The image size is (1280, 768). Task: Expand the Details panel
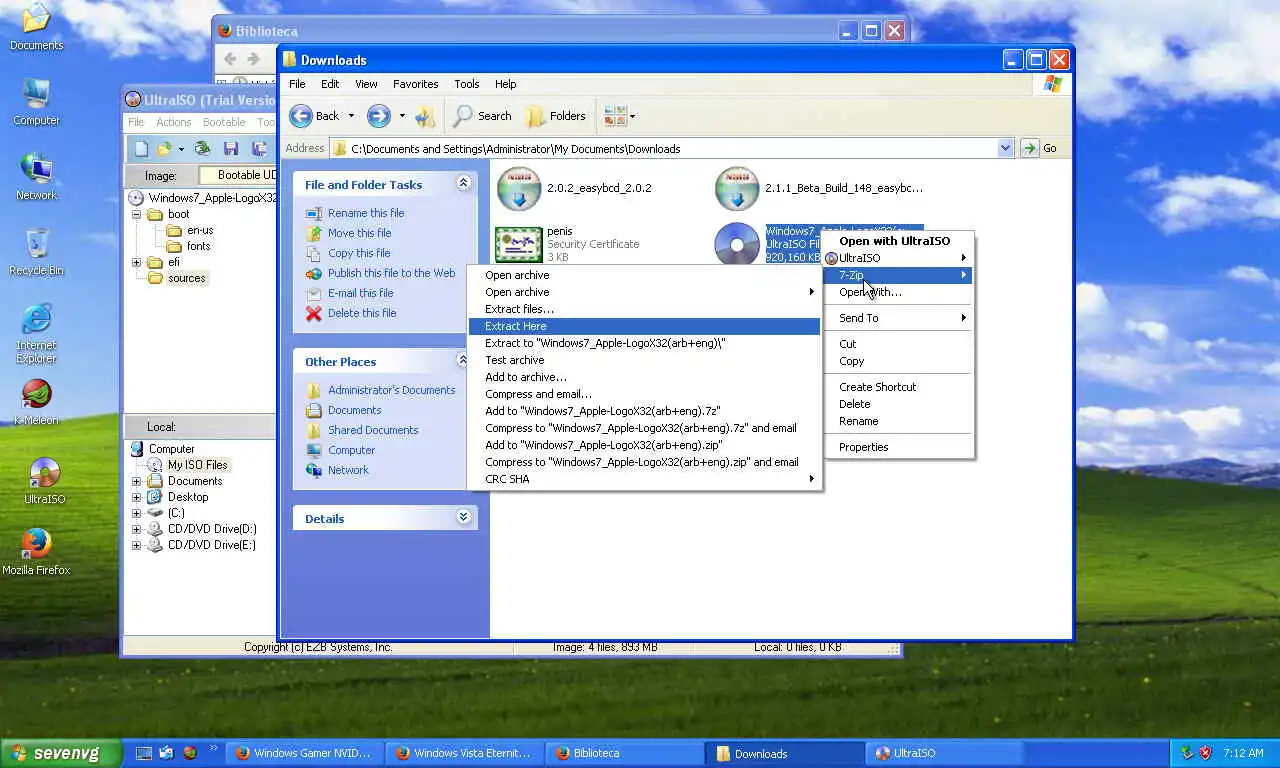coord(463,517)
